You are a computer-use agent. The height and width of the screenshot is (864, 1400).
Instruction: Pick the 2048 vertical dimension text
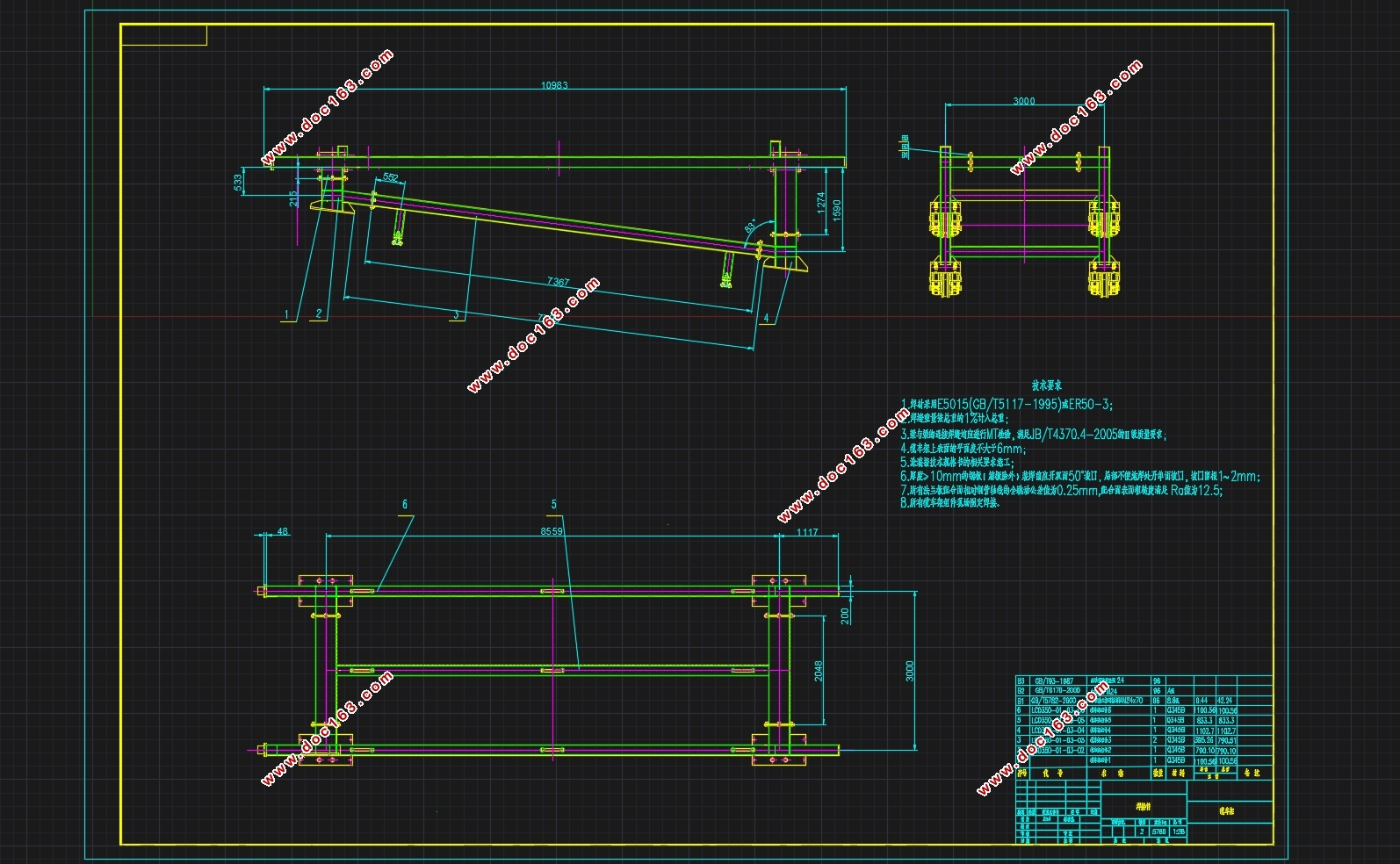[x=819, y=672]
